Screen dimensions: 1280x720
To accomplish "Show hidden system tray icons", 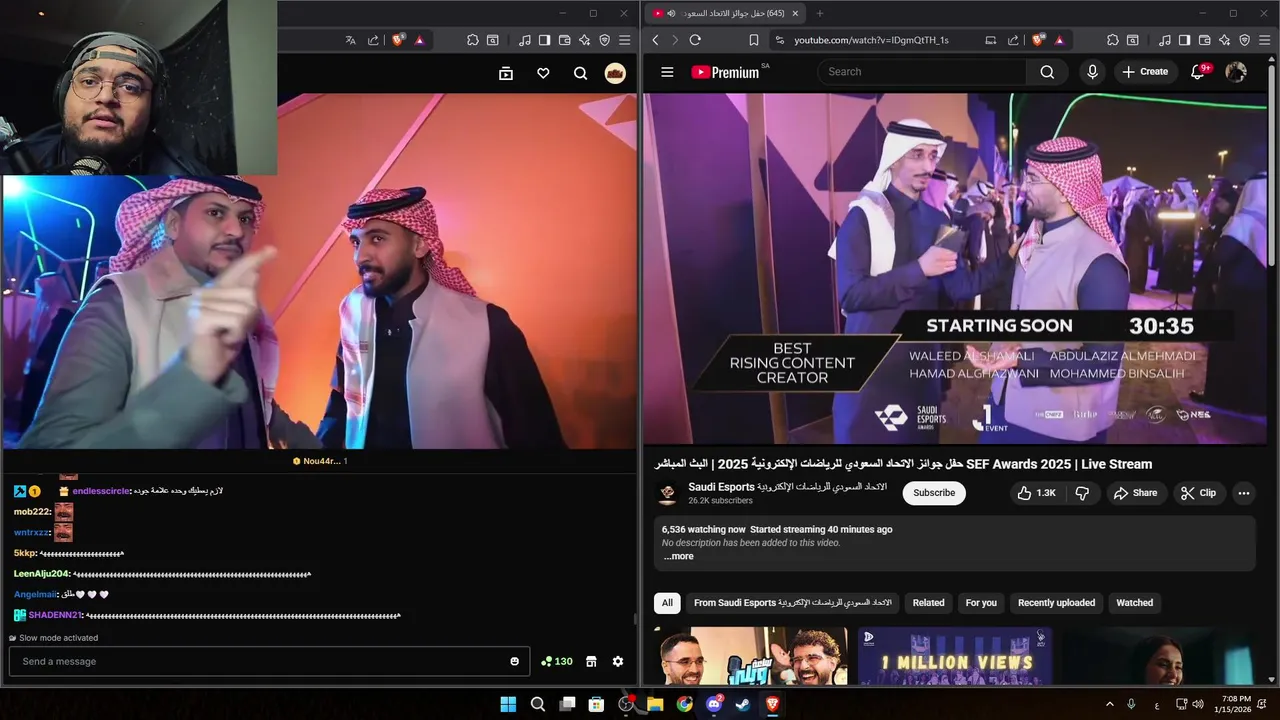I will [x=1109, y=704].
